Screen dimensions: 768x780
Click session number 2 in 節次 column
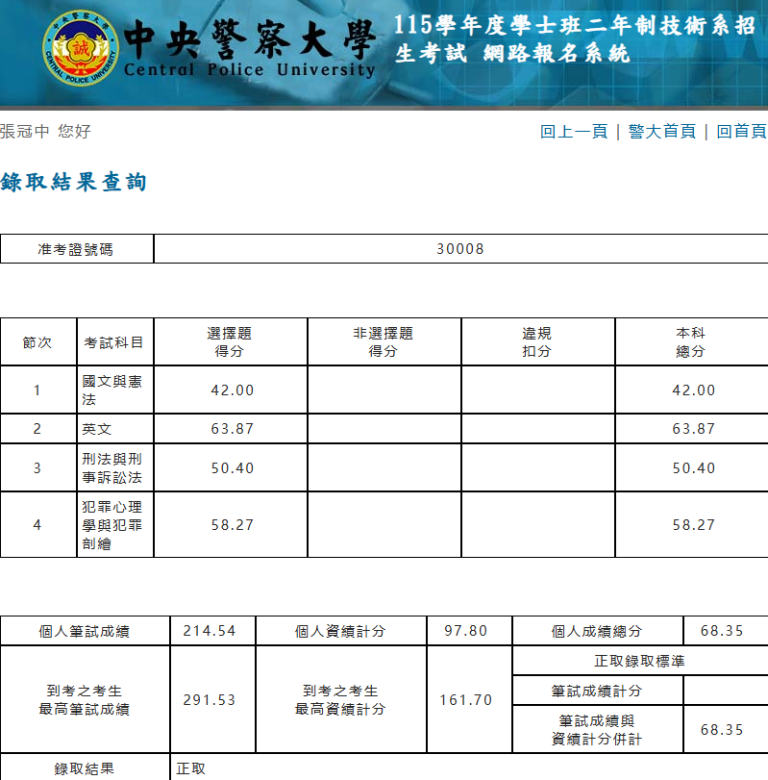click(x=37, y=429)
